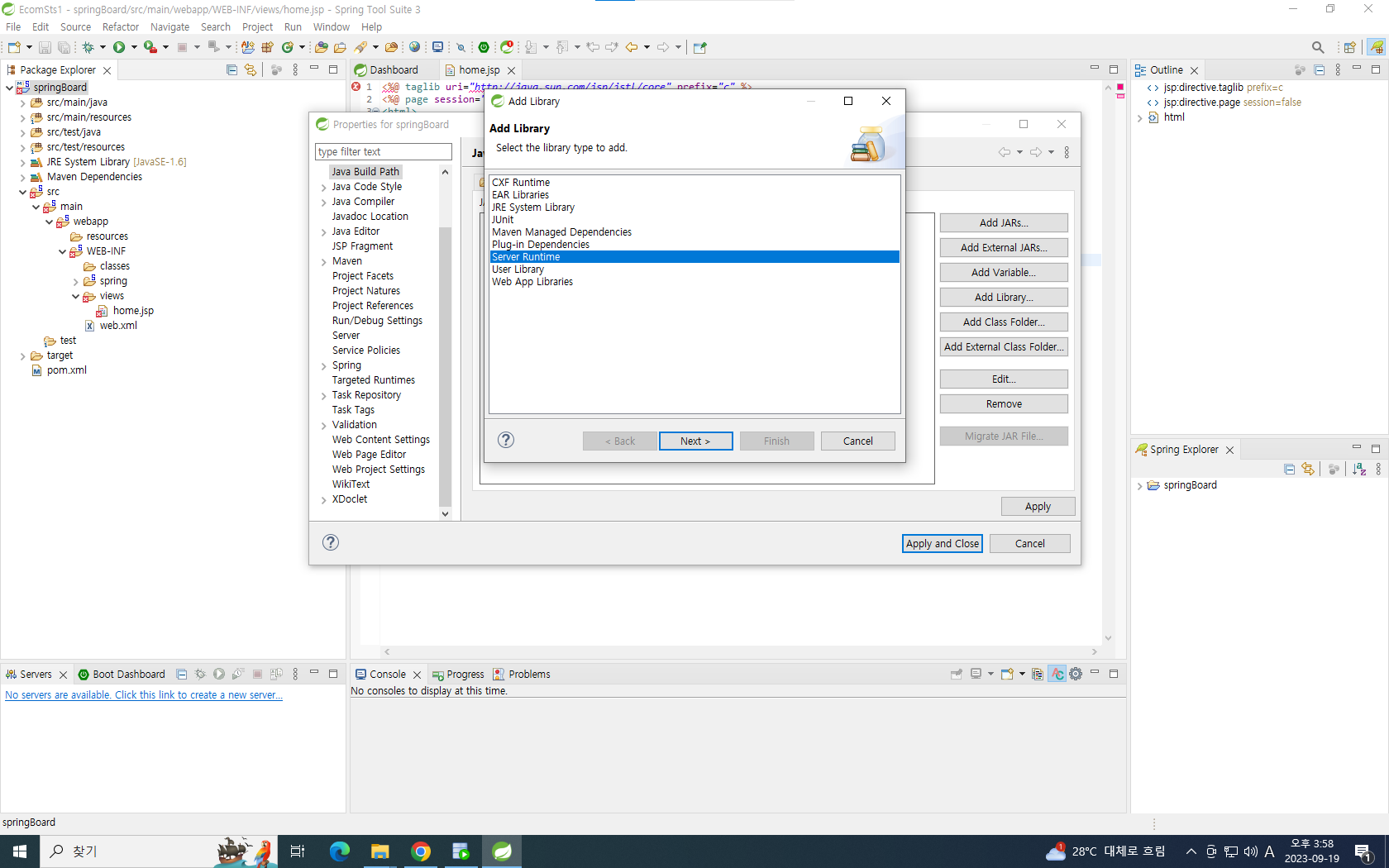Click the Back navigation yellow arrow
This screenshot has height=868, width=1389.
coord(632,47)
